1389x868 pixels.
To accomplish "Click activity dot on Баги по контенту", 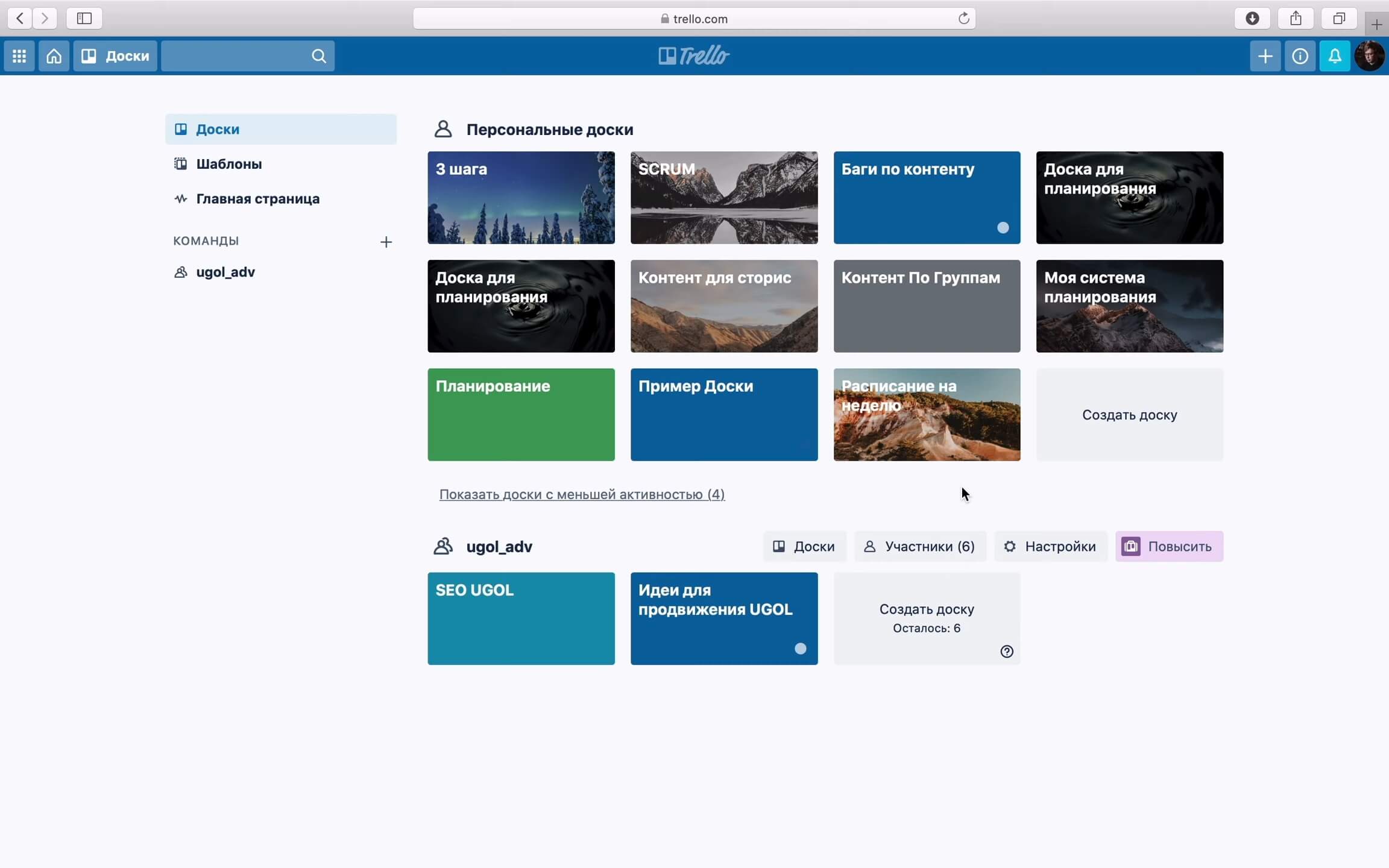I will coord(1003,227).
